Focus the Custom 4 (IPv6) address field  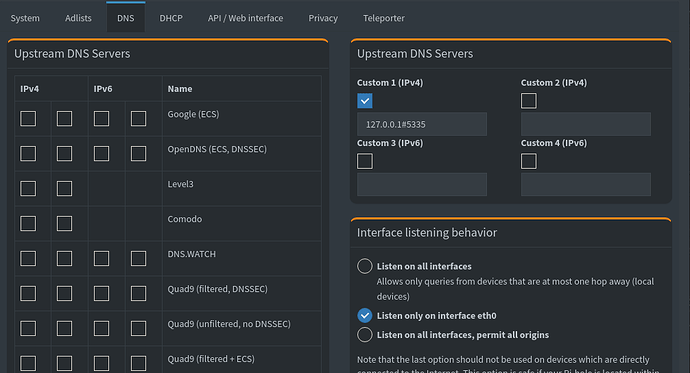point(586,184)
